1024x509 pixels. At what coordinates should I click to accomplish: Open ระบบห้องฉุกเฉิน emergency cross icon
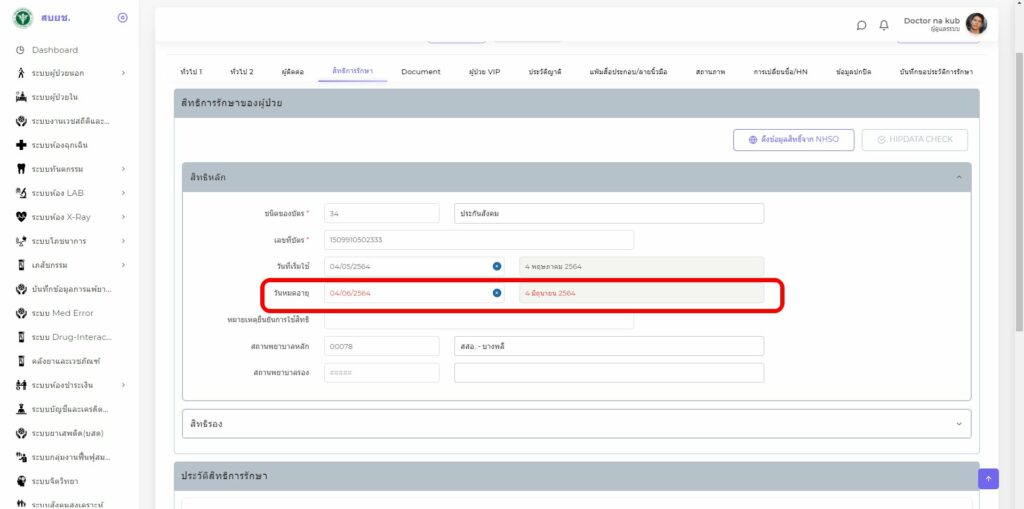coord(21,145)
